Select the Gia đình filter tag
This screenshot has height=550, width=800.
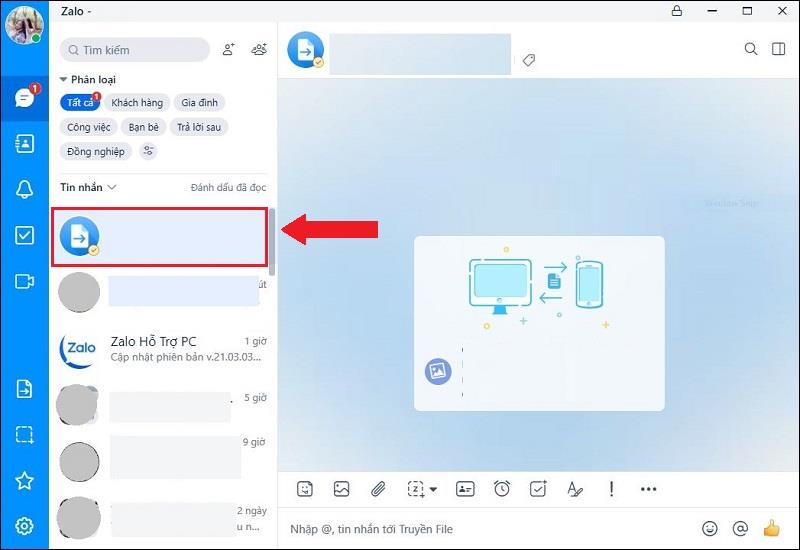tap(199, 103)
